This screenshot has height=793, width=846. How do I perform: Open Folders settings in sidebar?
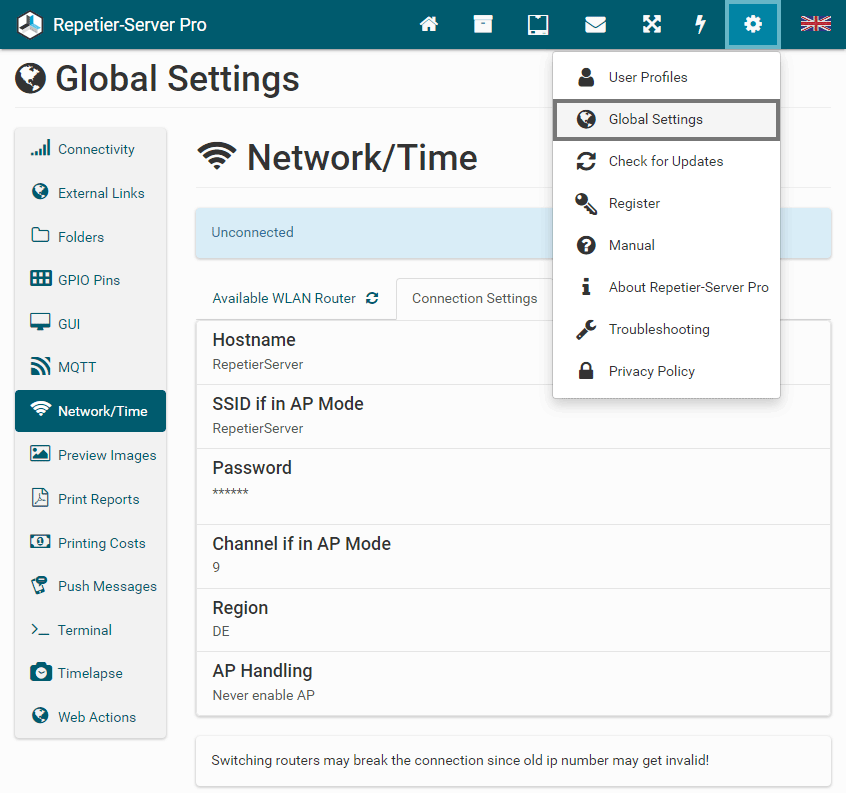coord(91,236)
